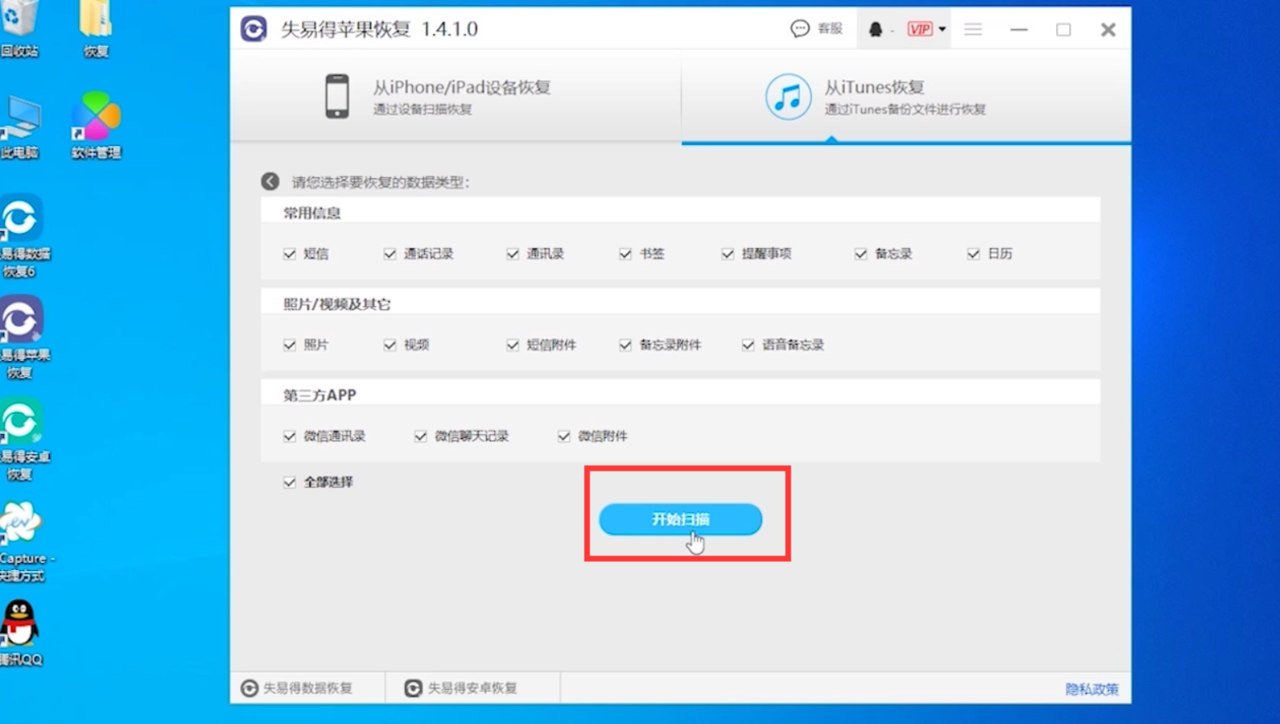Open 失易得数据恢复 link at bottom

point(297,688)
